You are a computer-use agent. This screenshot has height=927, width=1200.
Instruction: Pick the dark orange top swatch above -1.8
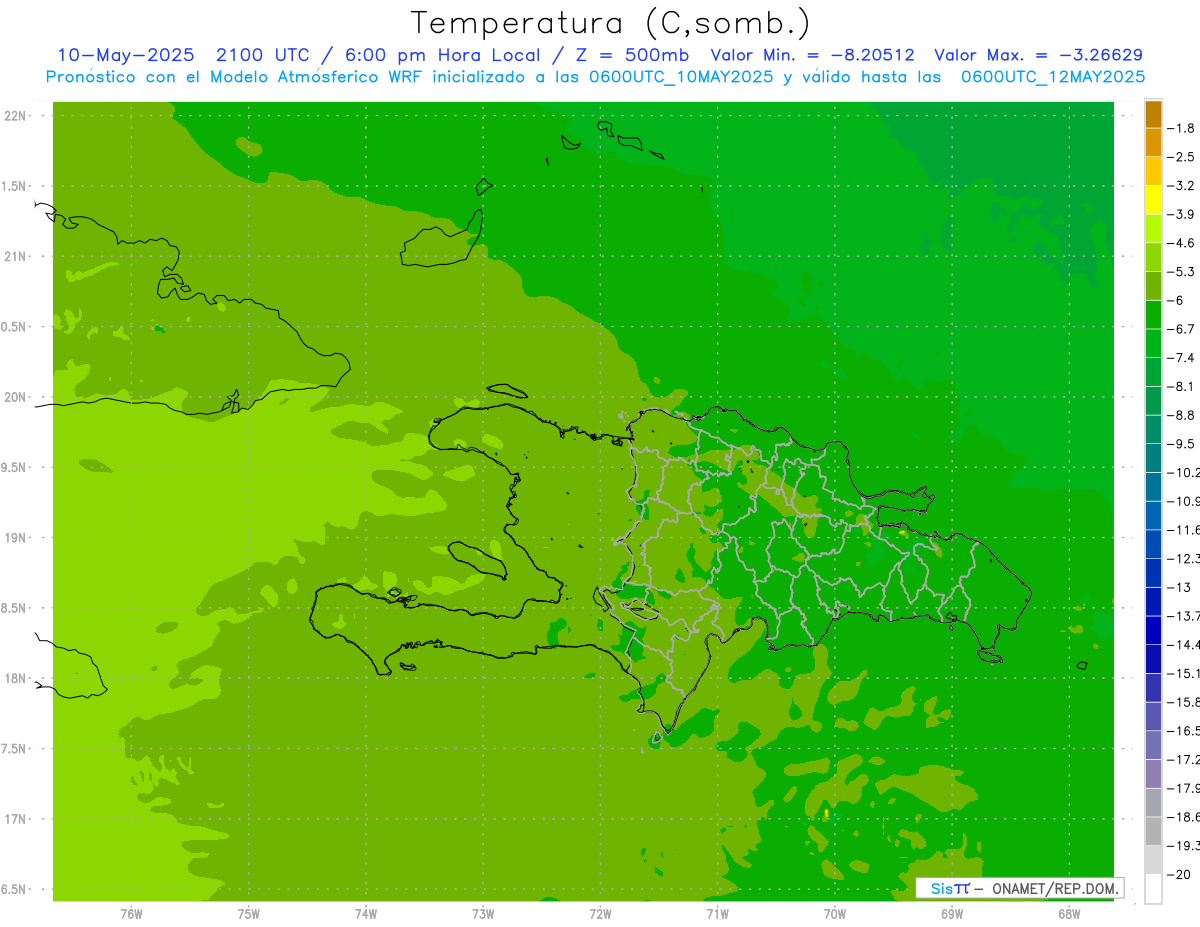coord(1153,114)
